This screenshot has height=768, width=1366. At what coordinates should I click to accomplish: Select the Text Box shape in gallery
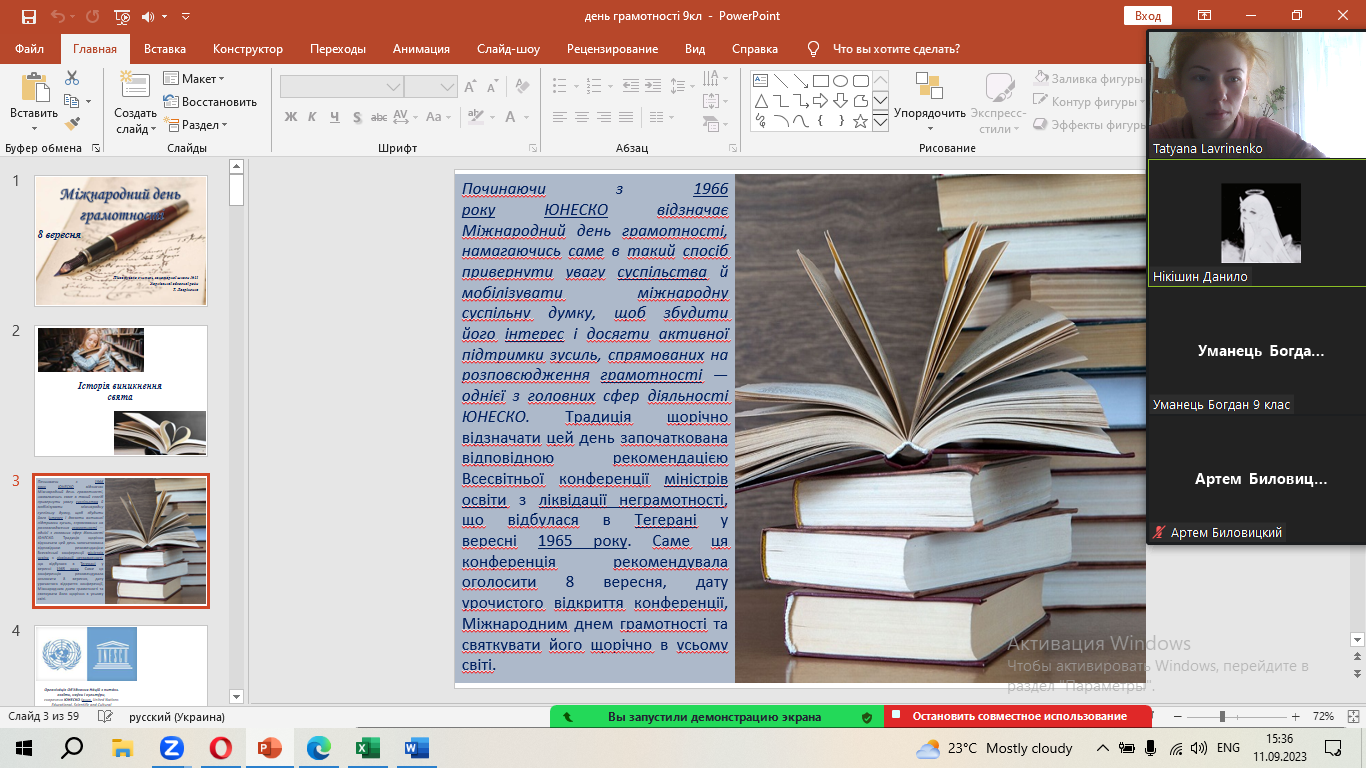(760, 81)
